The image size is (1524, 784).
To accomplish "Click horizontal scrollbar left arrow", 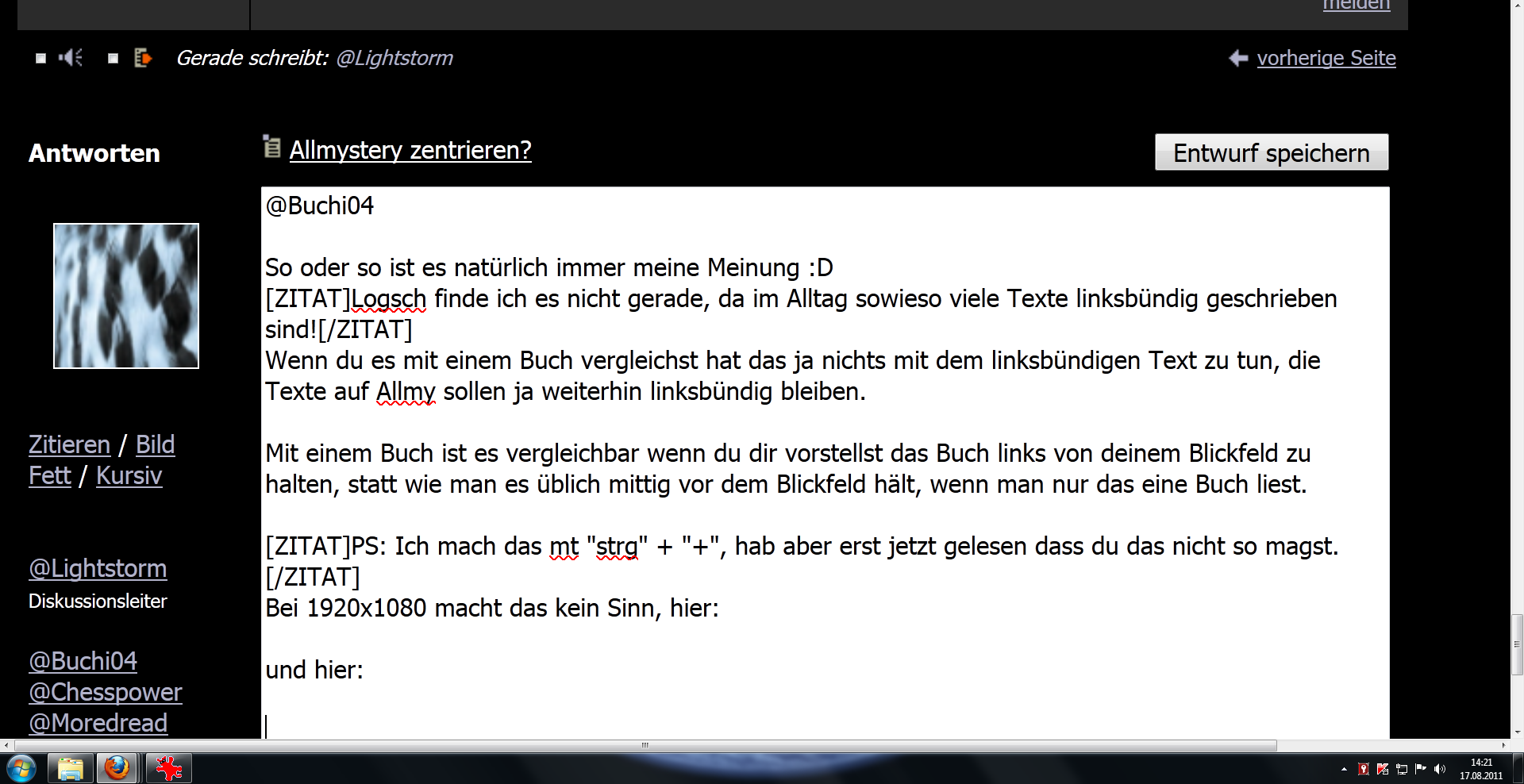I will click(6, 745).
